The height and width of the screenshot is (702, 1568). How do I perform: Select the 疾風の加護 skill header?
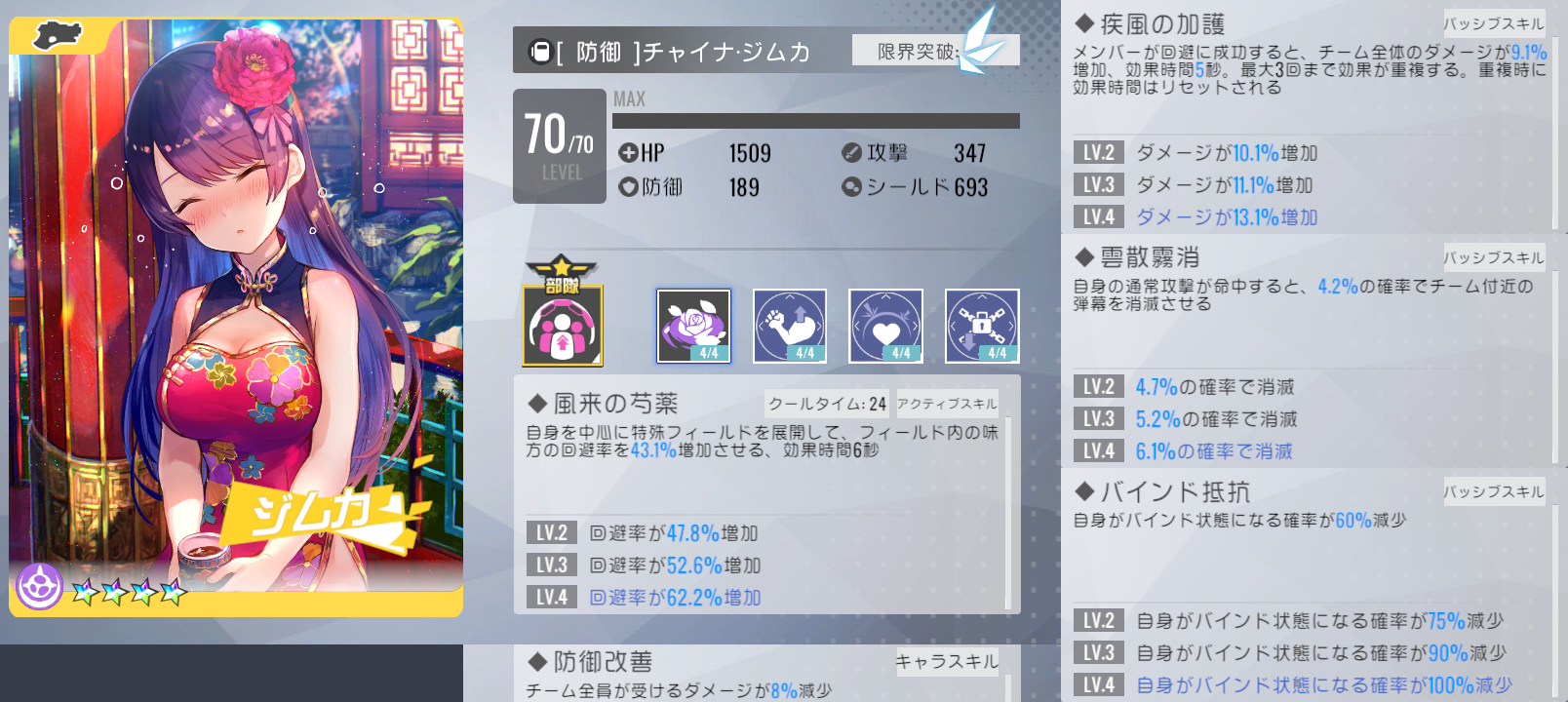(1149, 23)
